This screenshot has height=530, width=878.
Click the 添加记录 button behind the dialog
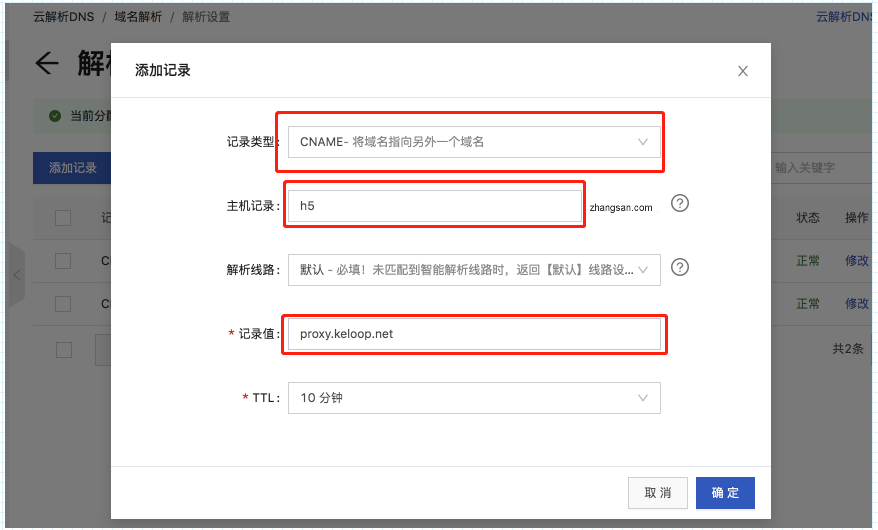point(72,168)
